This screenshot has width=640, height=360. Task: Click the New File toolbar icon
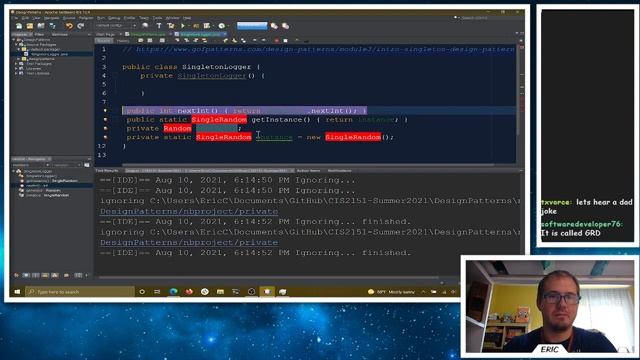[19, 26]
